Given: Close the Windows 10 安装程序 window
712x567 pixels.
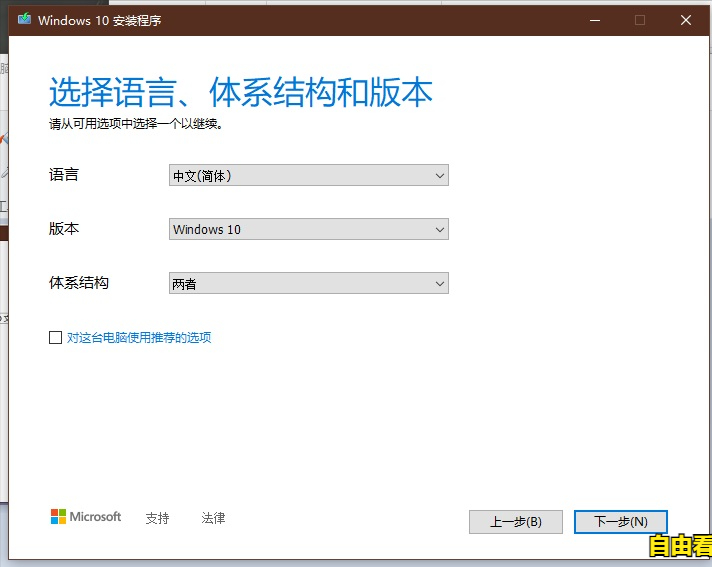Looking at the screenshot, I should pyautogui.click(x=686, y=20).
